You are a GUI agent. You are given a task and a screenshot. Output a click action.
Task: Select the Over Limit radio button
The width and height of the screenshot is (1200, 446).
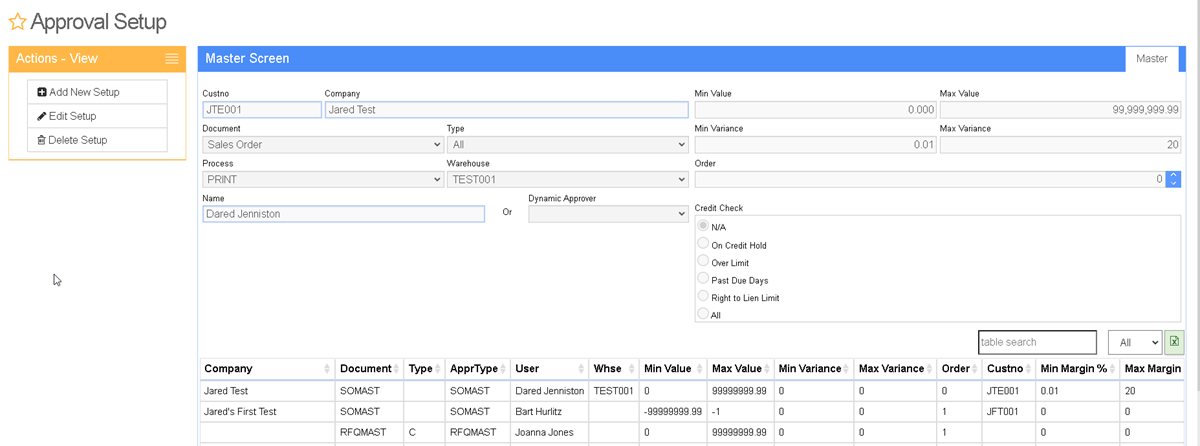pyautogui.click(x=703, y=261)
